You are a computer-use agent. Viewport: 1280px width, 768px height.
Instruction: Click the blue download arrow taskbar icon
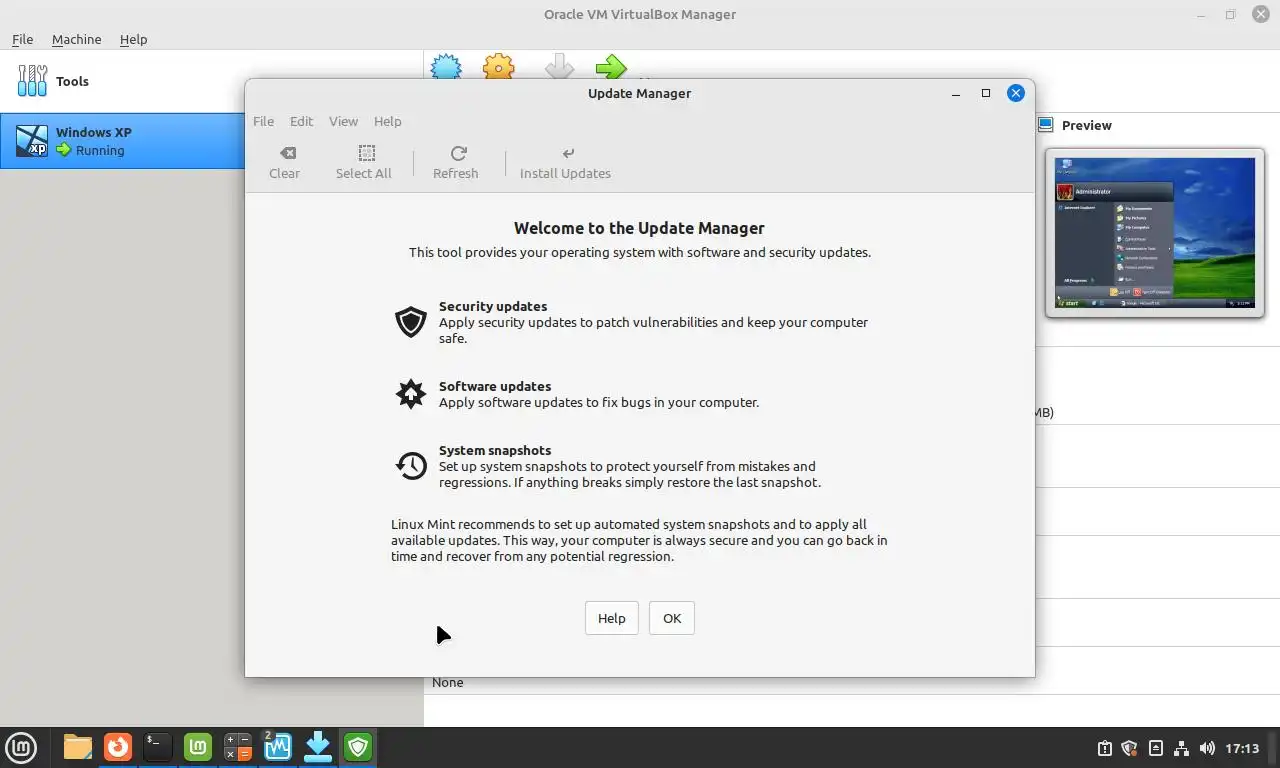[318, 747]
